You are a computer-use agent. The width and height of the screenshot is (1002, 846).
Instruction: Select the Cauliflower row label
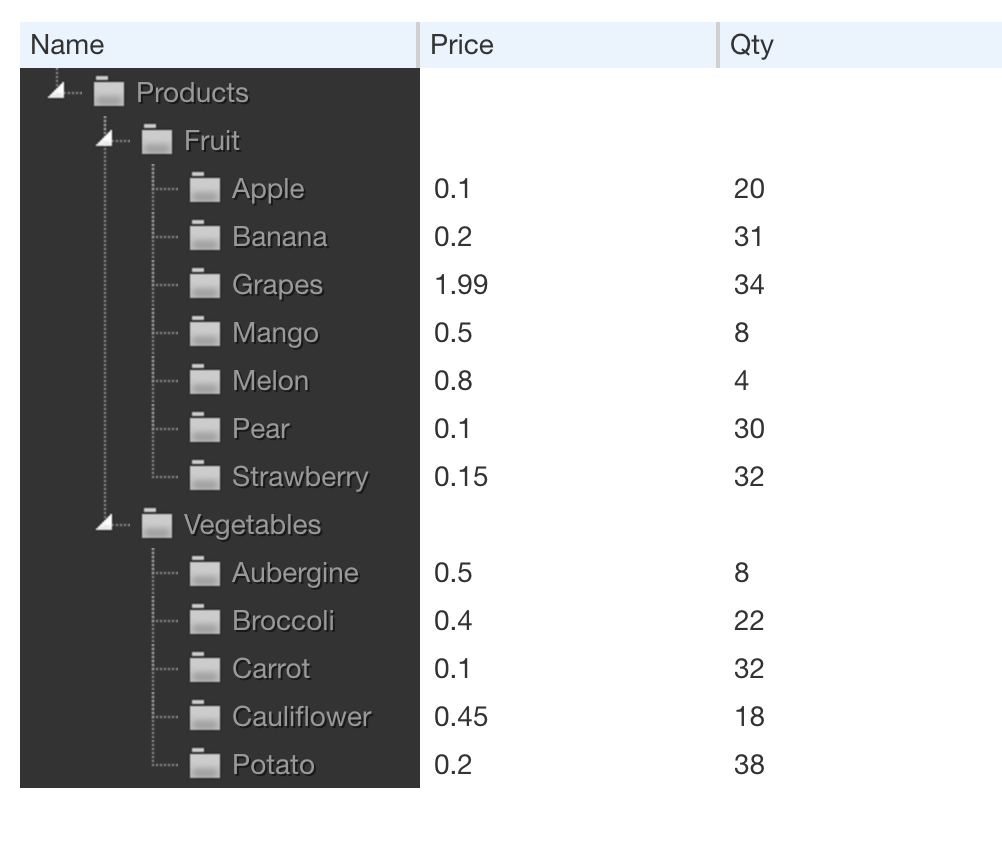(x=302, y=717)
